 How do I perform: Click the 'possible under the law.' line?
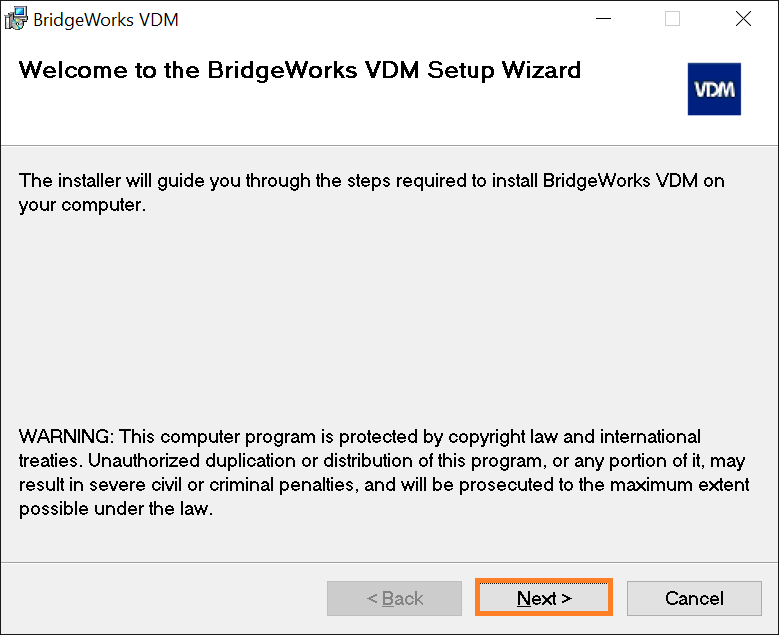[x=116, y=509]
